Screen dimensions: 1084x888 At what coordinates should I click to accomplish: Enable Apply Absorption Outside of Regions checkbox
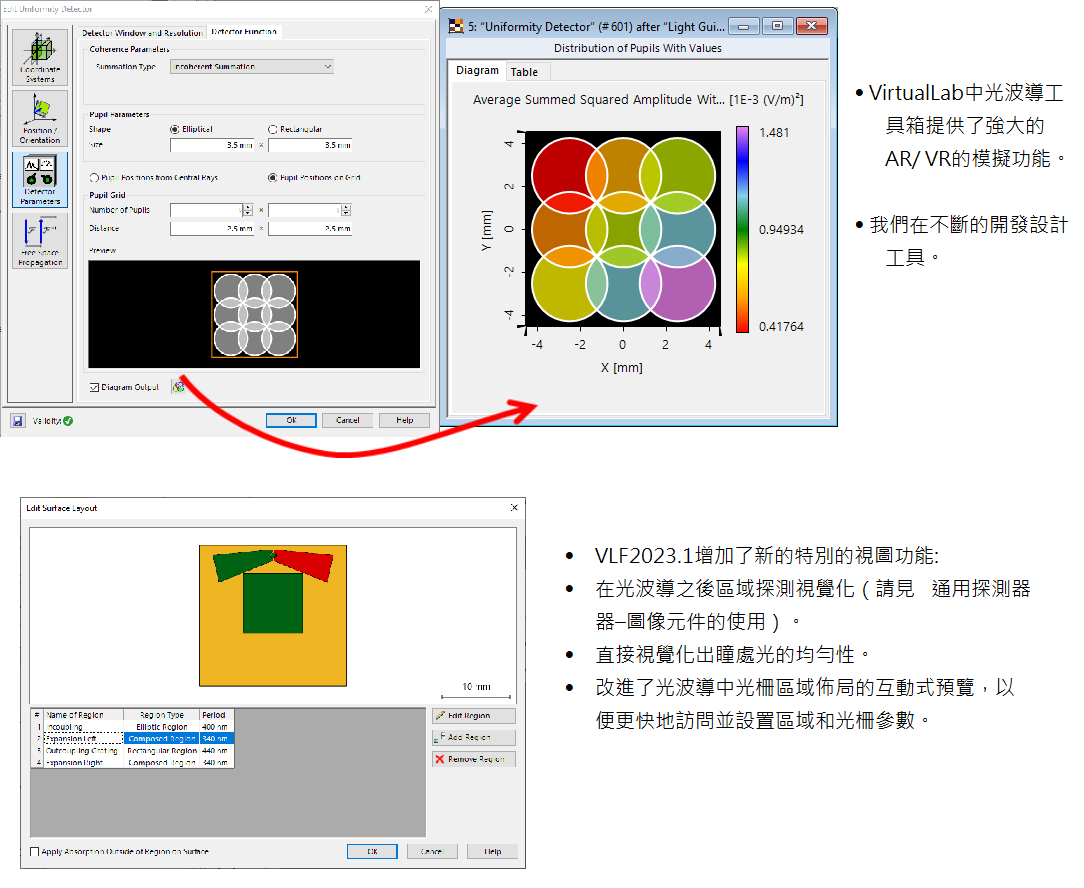[x=36, y=852]
